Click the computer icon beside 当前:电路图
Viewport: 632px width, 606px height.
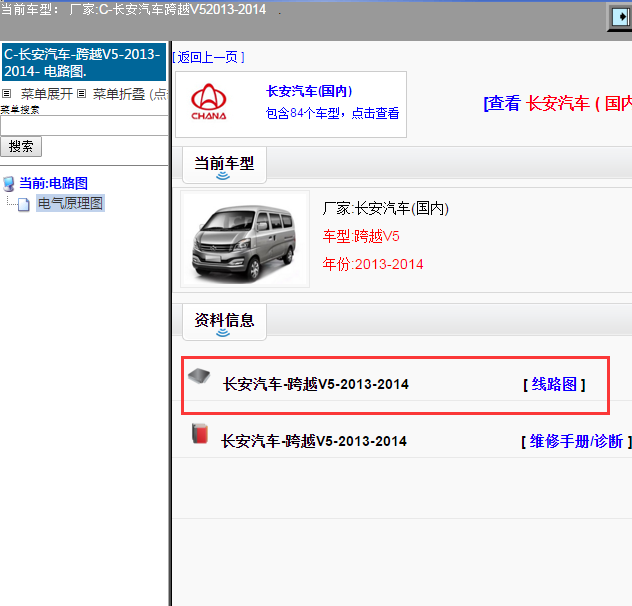point(9,184)
